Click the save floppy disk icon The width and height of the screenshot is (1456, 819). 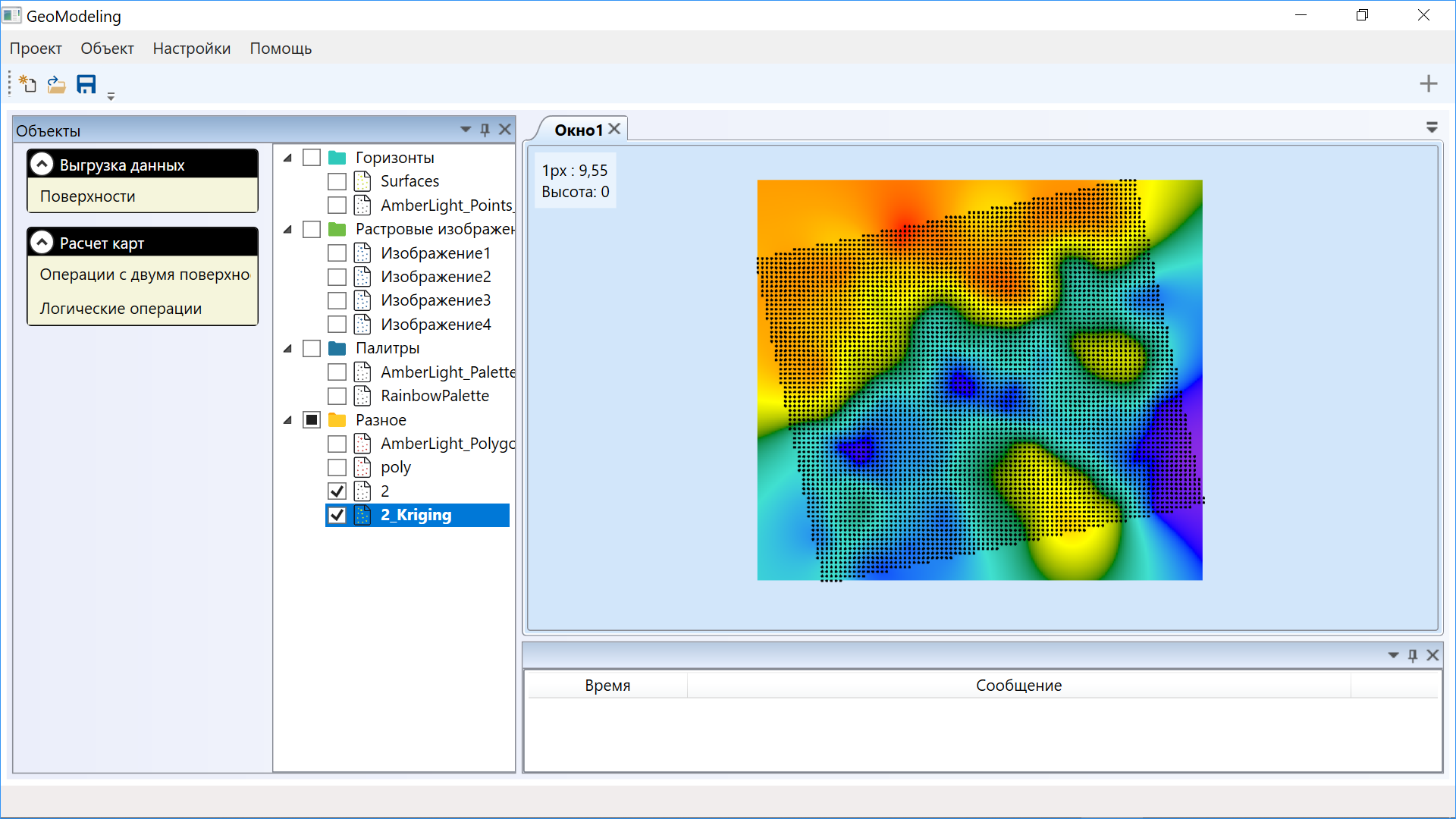tap(86, 84)
